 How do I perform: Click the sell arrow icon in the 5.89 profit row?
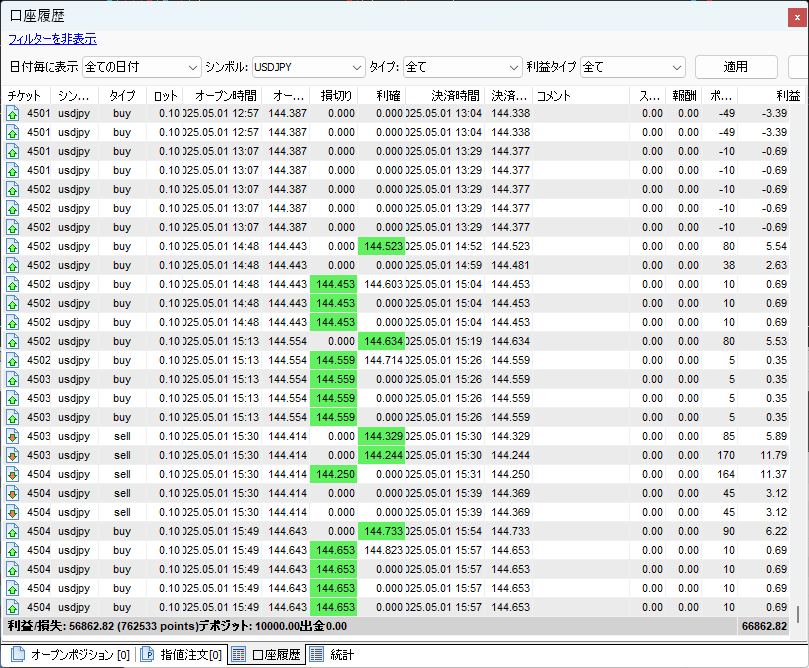12,436
